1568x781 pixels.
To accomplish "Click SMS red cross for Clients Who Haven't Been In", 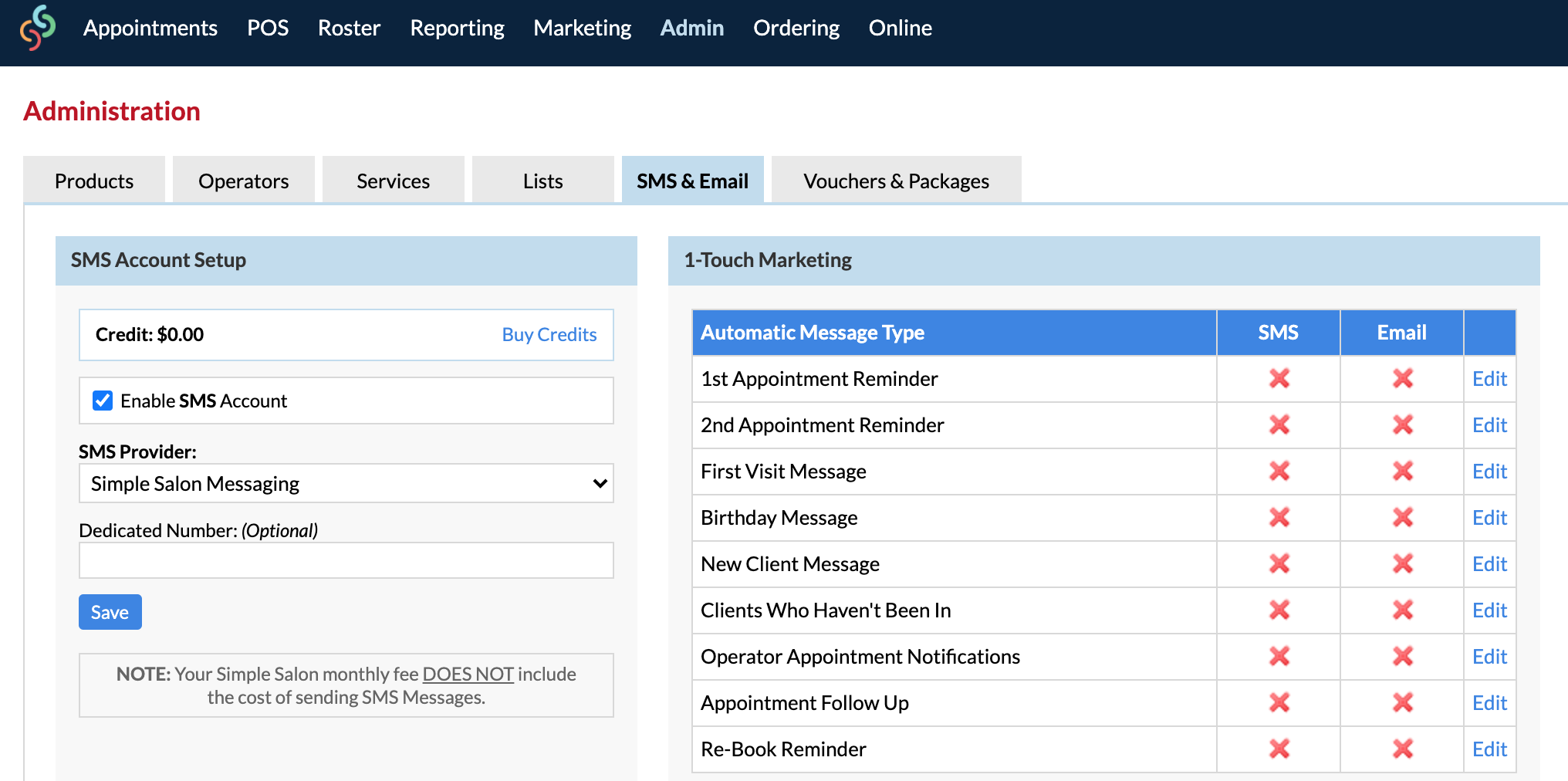I will point(1279,610).
